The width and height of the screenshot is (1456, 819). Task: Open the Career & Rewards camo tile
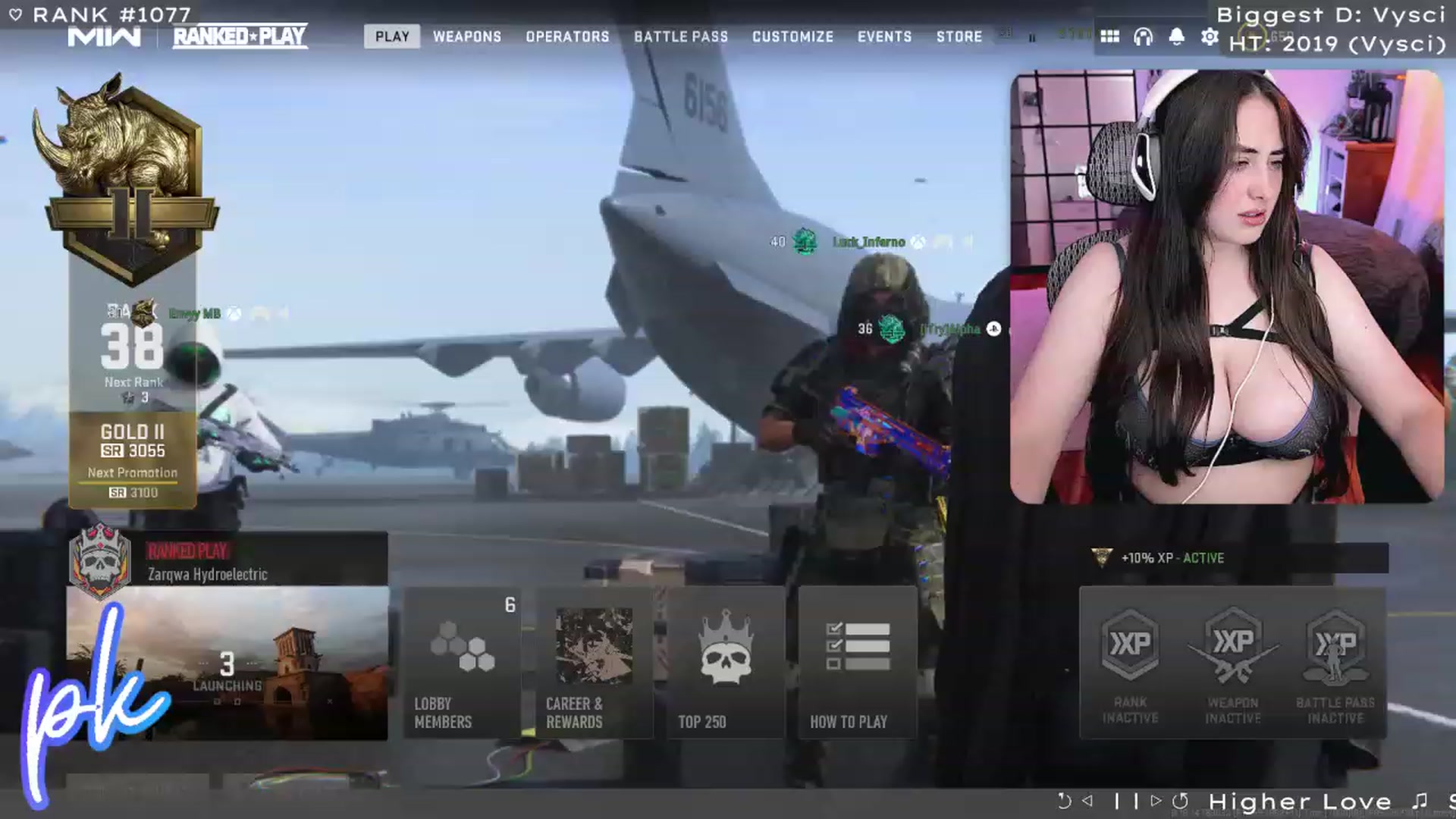594,663
